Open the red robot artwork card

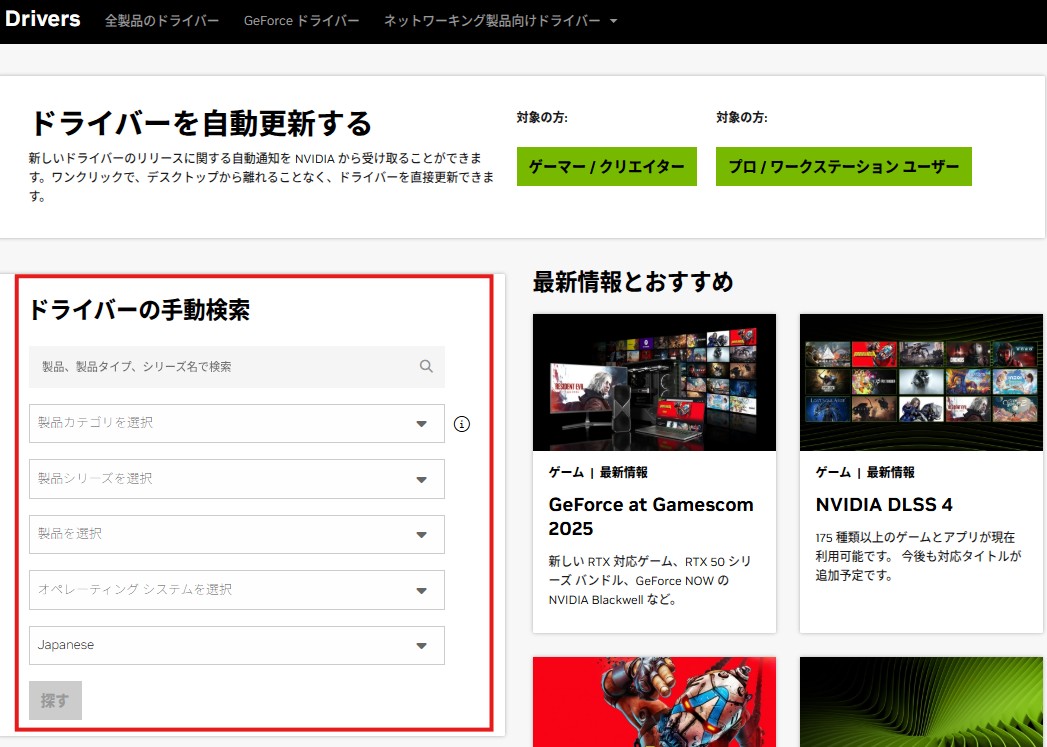[654, 702]
